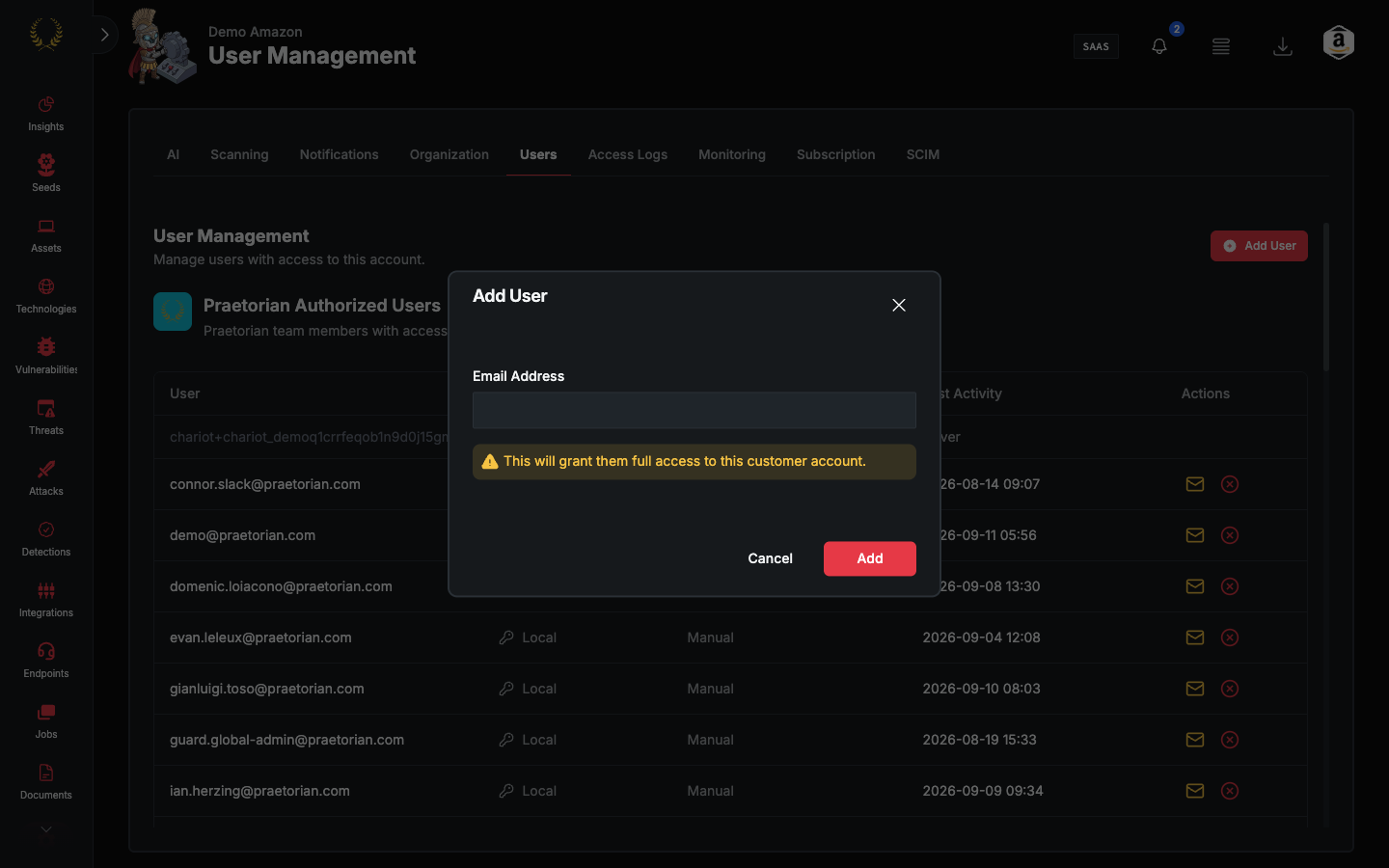This screenshot has height=868, width=1389.
Task: Switch to the SCIM tab
Action: (923, 154)
